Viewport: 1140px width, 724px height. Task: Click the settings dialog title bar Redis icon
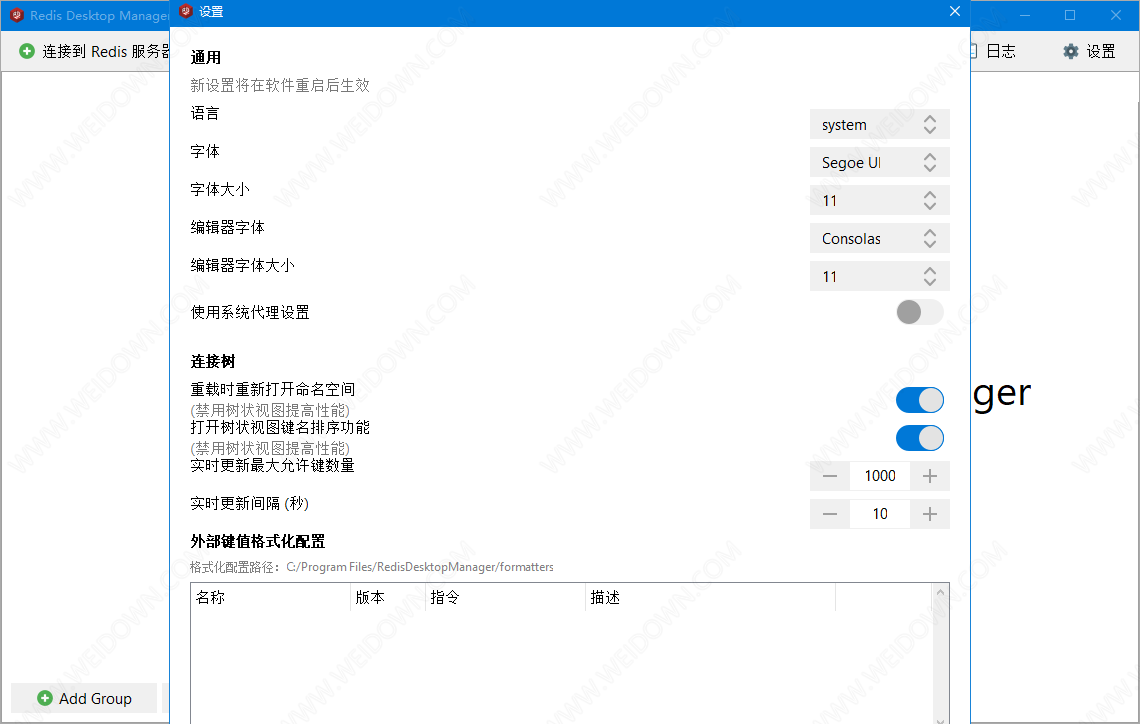[x=185, y=11]
